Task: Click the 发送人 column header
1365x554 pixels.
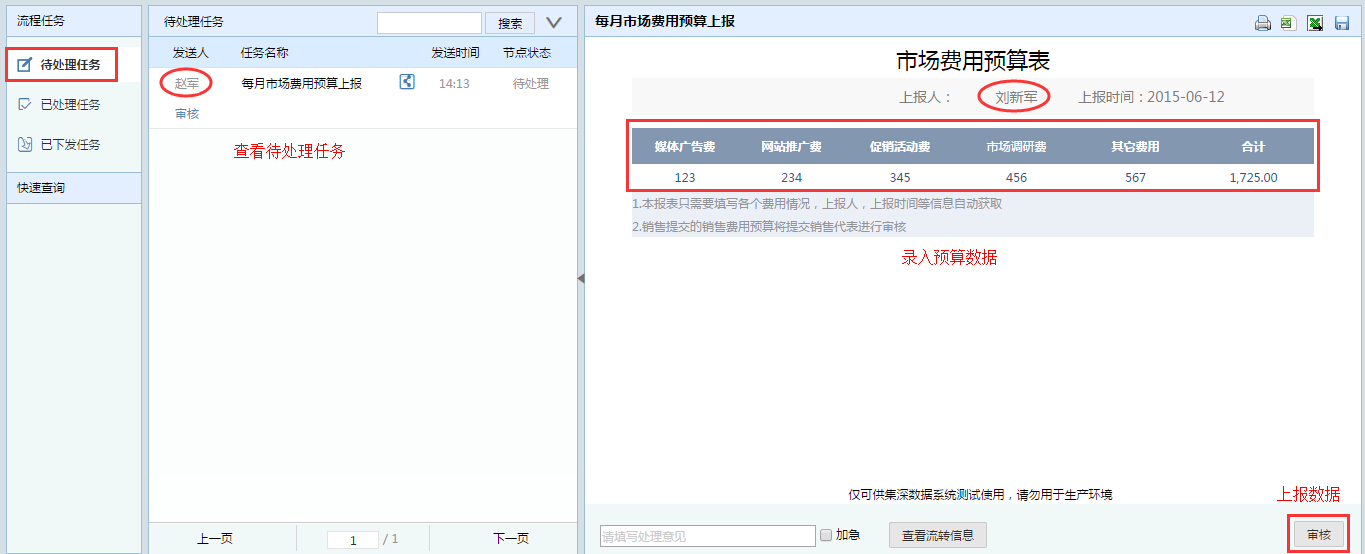Action: 190,52
